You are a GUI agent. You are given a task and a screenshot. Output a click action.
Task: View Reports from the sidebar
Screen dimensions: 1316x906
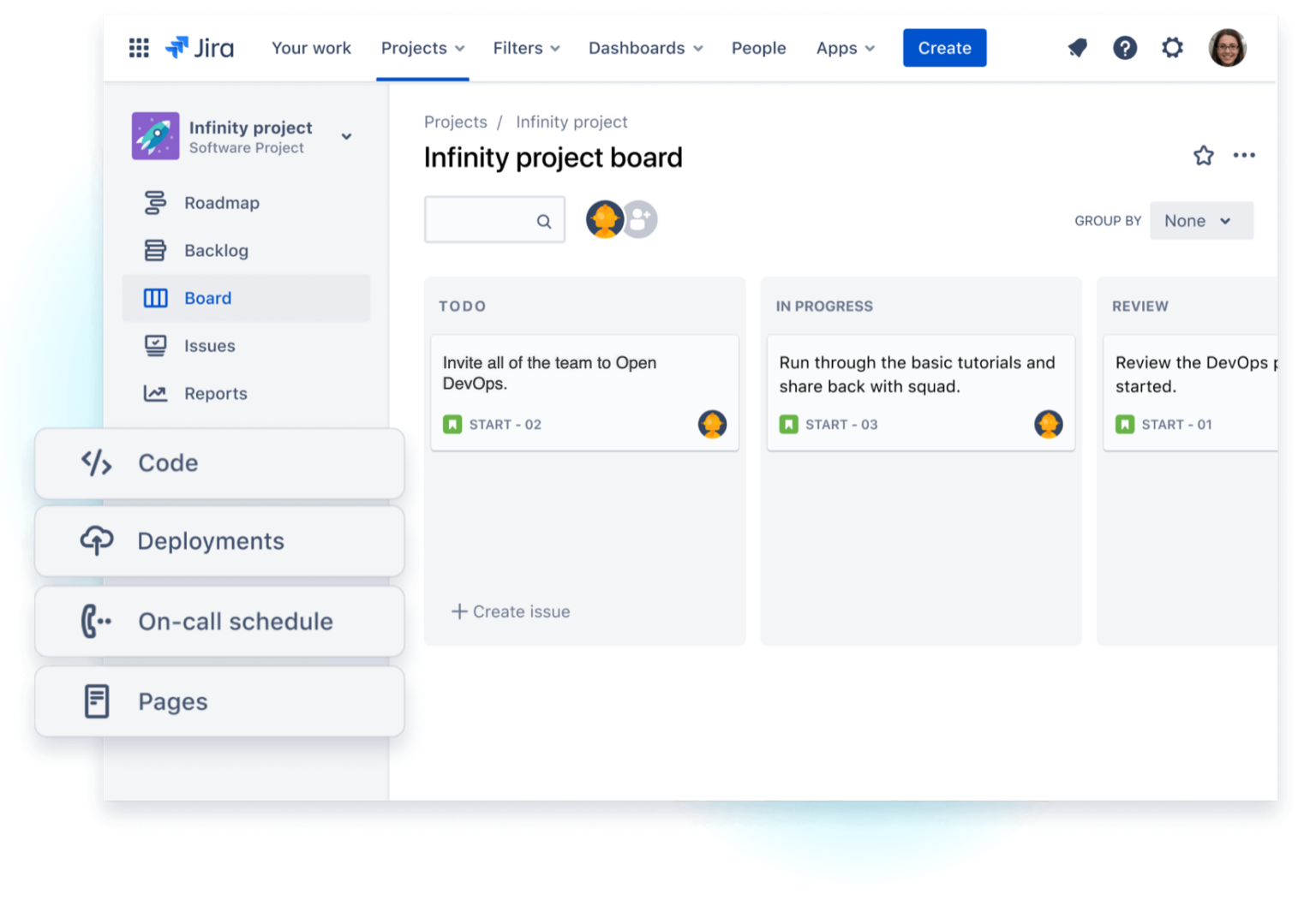[215, 393]
